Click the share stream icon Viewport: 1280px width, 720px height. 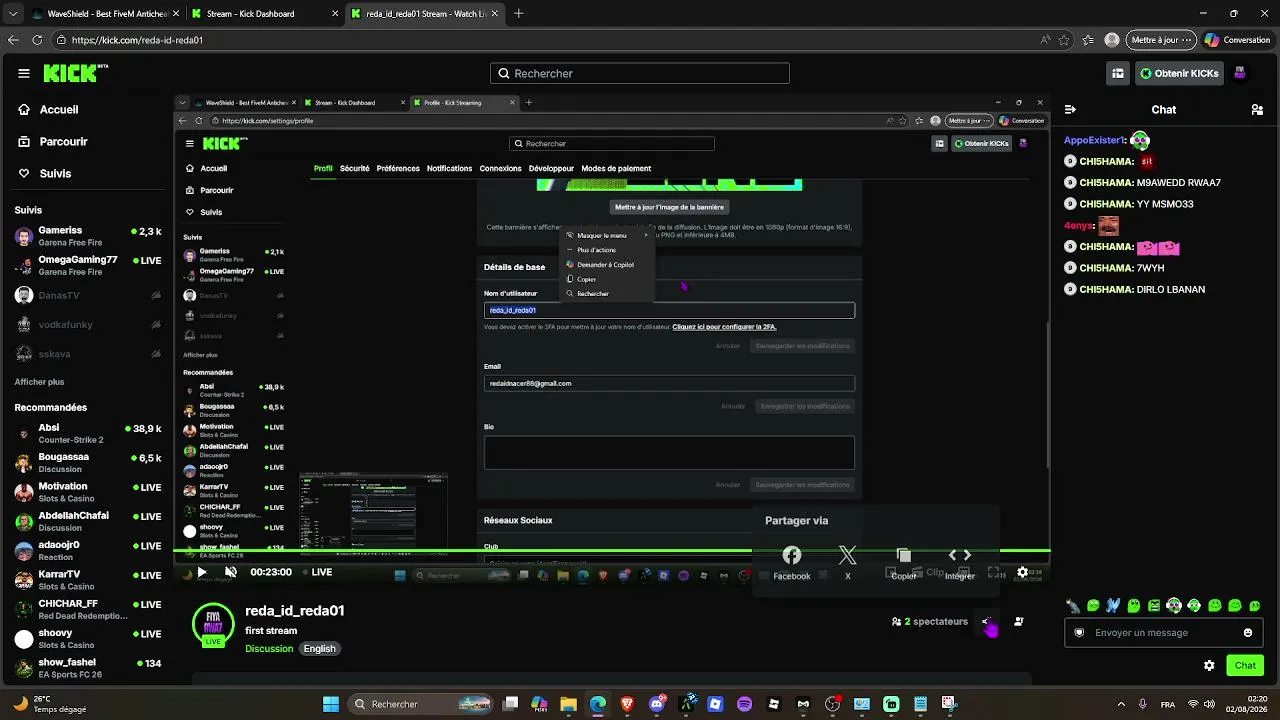pyautogui.click(x=988, y=622)
